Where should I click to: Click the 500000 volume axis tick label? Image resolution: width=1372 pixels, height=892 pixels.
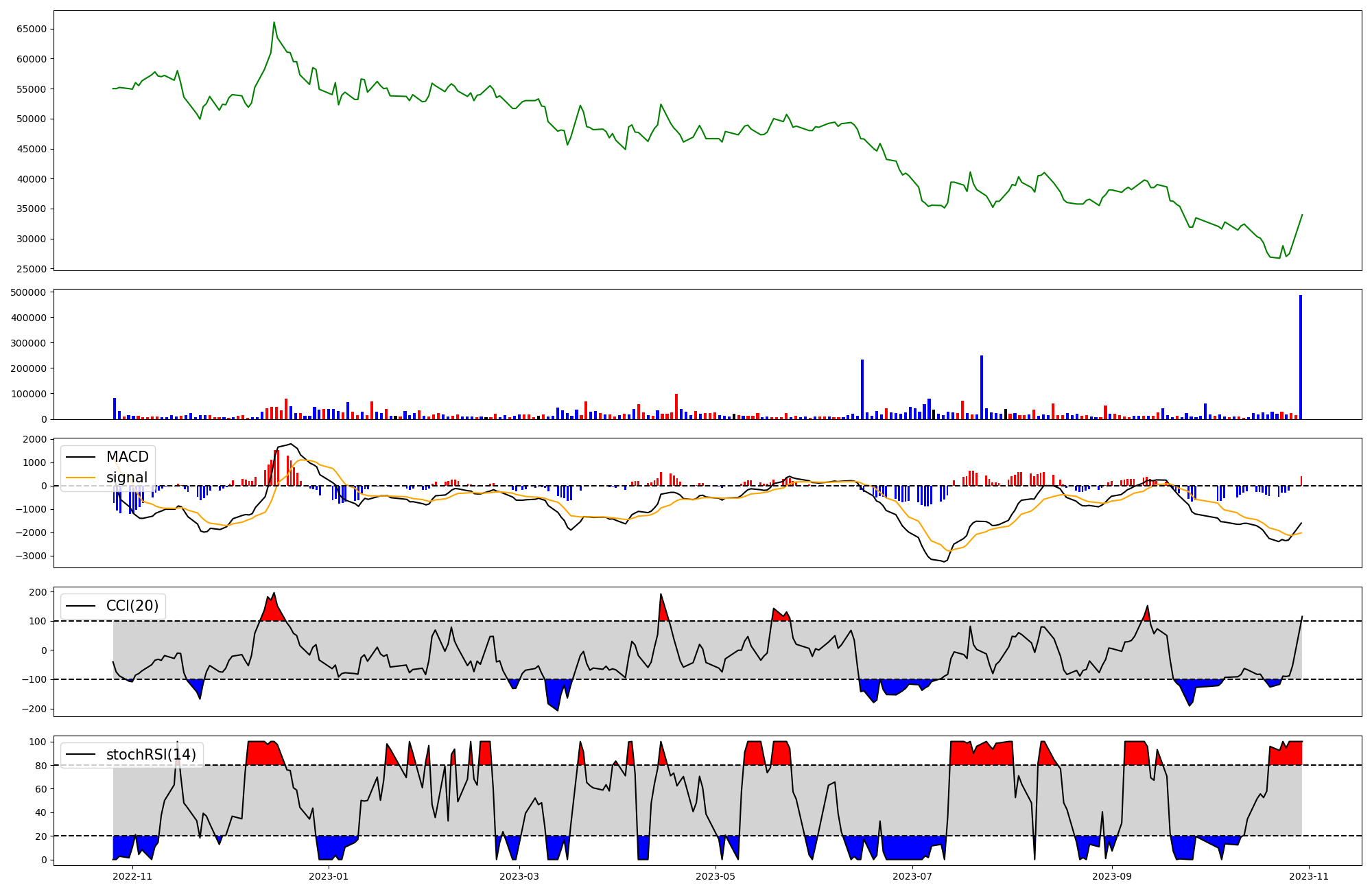point(27,293)
